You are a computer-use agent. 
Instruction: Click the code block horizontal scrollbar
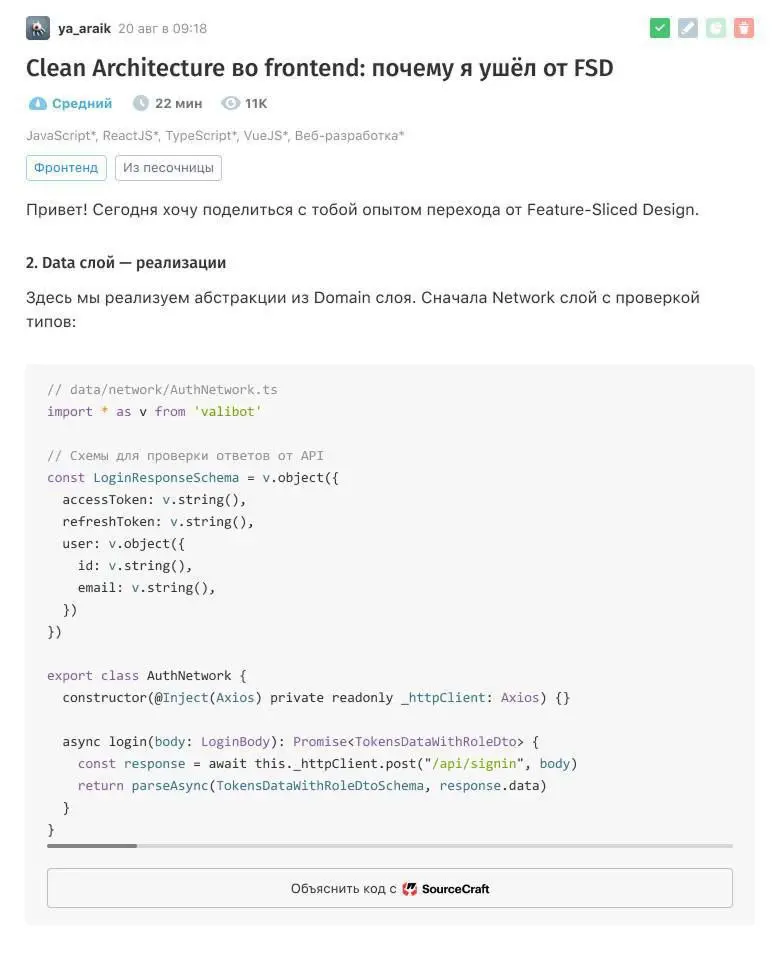pyautogui.click(x=92, y=846)
